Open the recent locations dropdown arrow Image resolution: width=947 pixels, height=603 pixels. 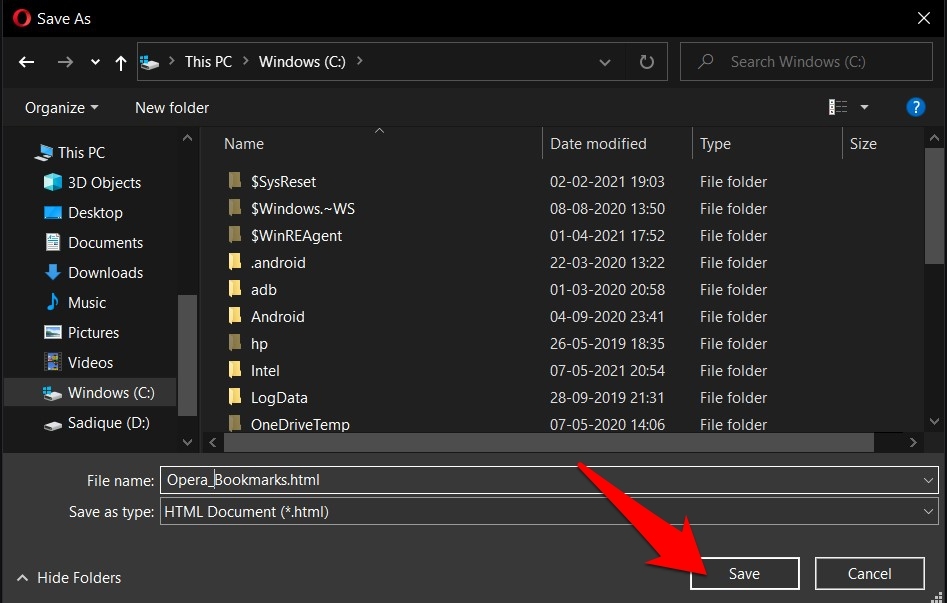(95, 62)
